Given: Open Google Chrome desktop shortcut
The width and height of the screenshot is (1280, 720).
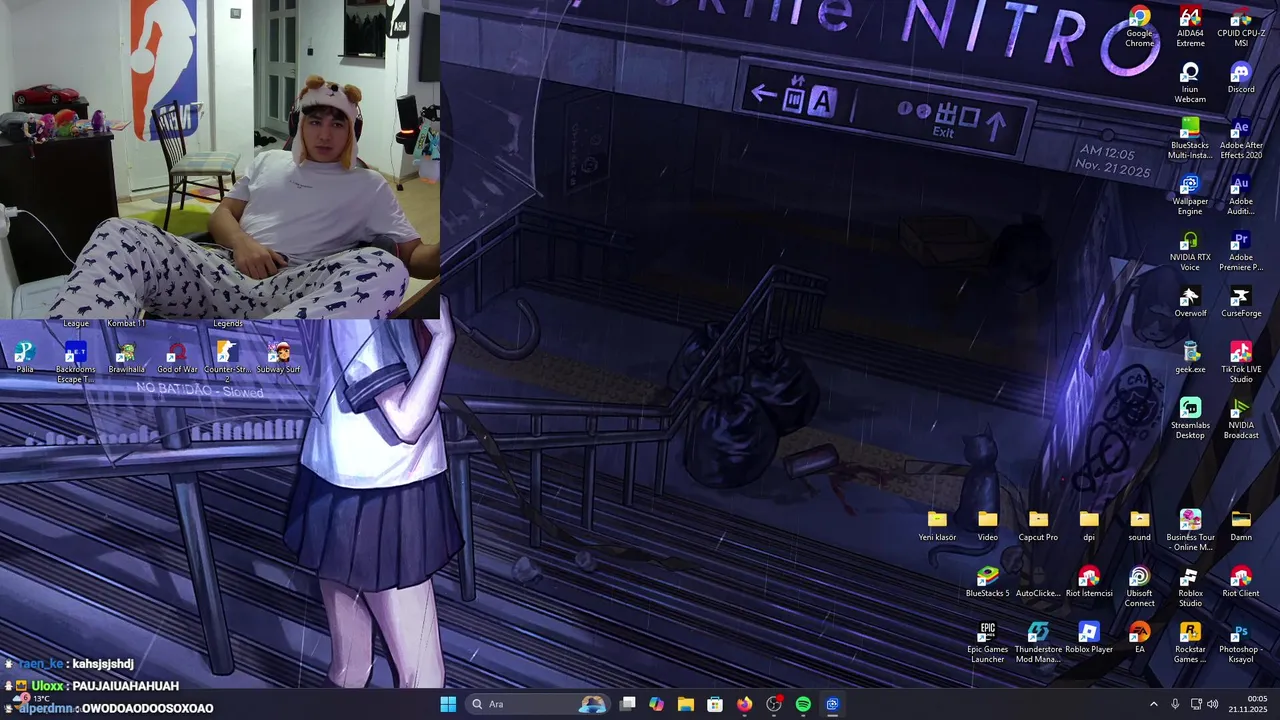Looking at the screenshot, I should tap(1139, 27).
